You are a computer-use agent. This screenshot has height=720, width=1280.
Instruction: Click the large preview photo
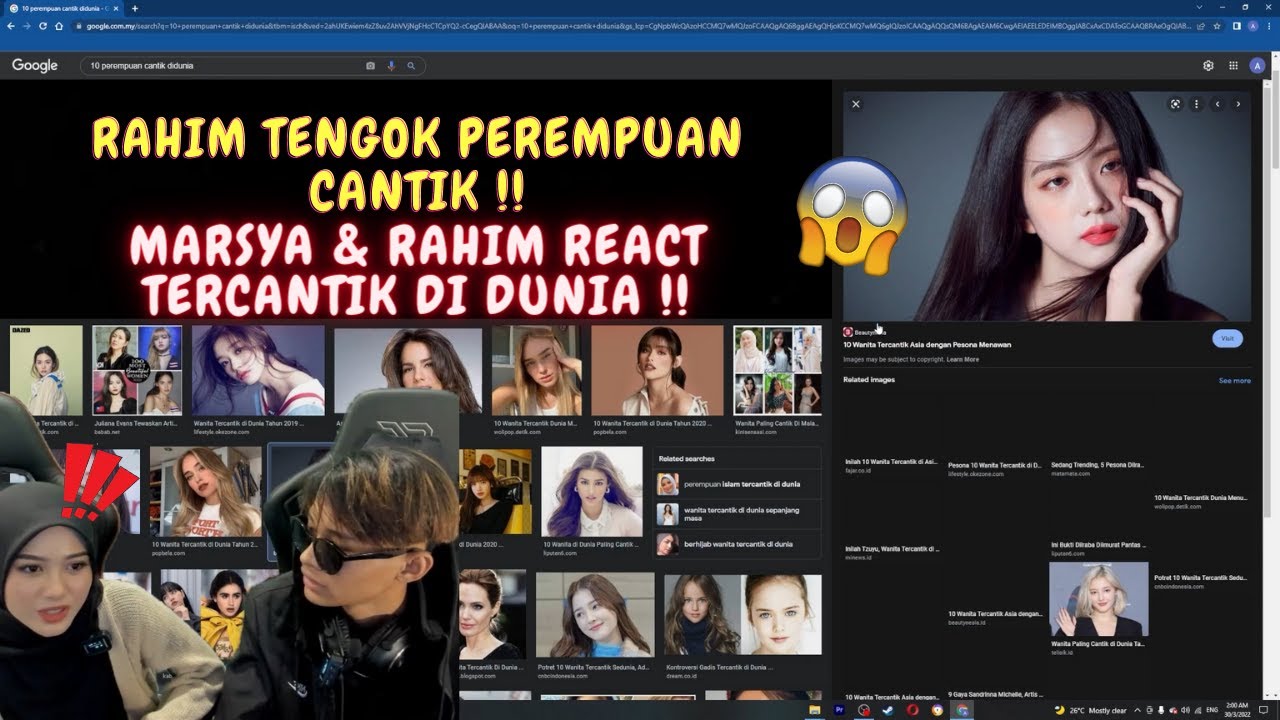[x=1047, y=206]
